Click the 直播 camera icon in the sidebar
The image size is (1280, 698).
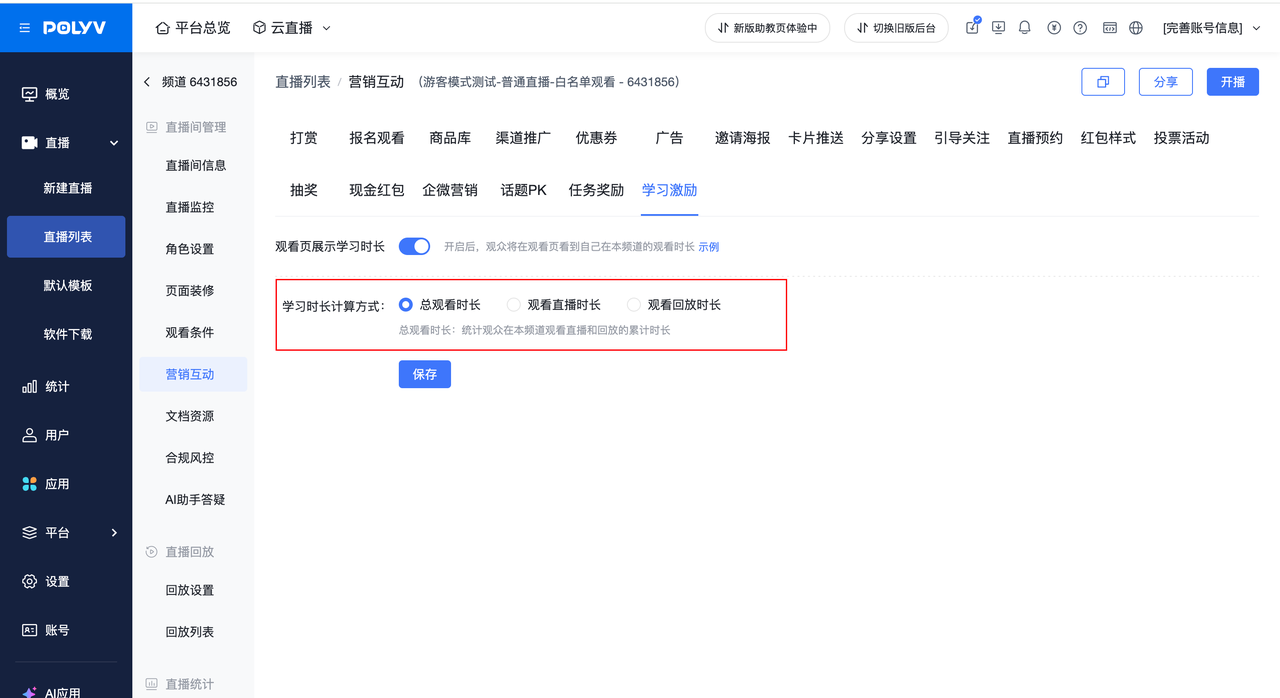(30, 143)
